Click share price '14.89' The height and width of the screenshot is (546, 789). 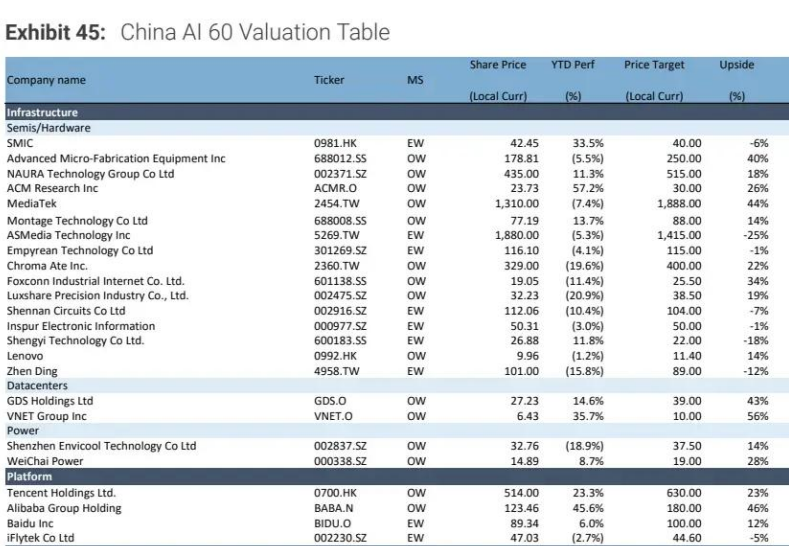click(525, 461)
